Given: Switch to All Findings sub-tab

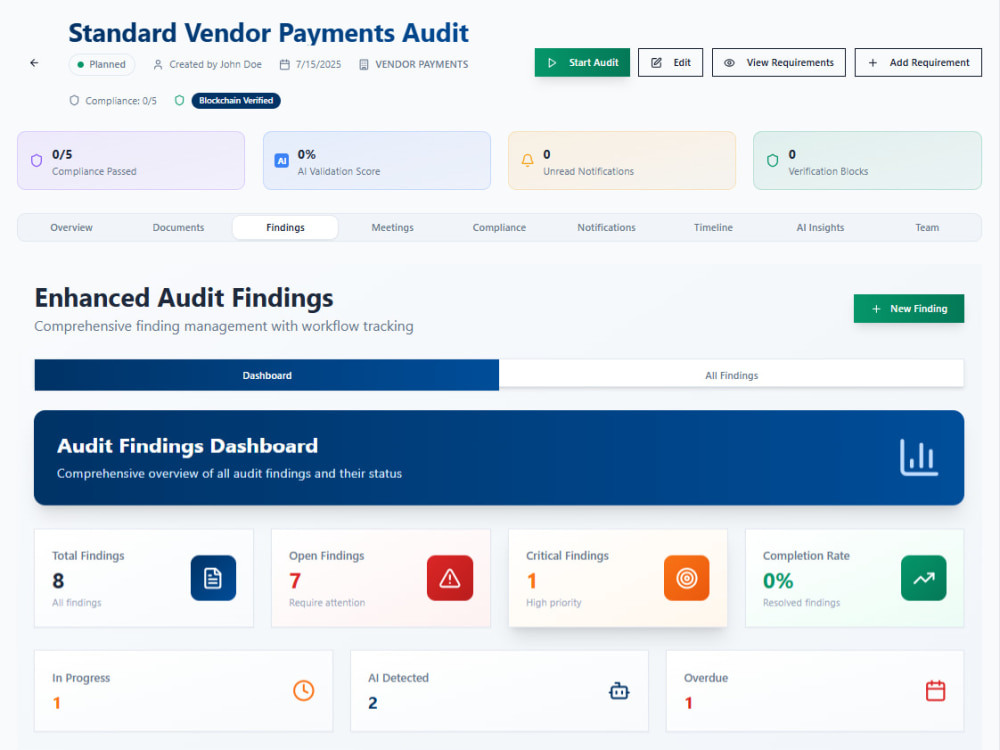Looking at the screenshot, I should pos(732,376).
